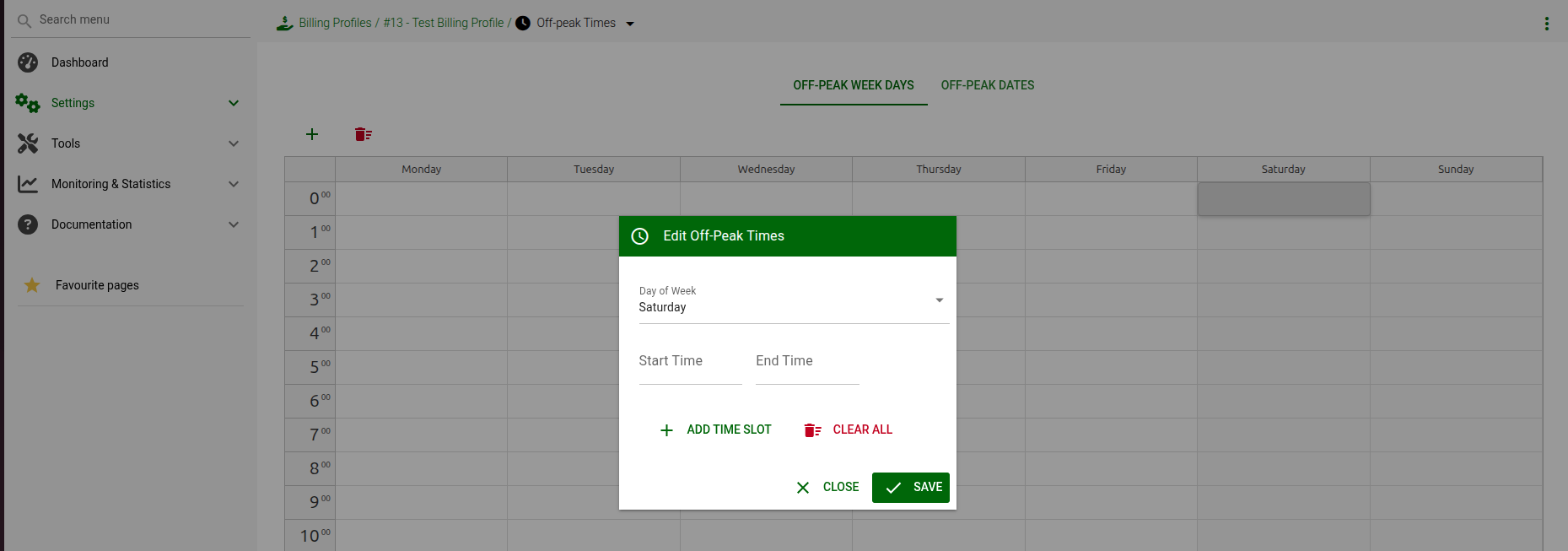The height and width of the screenshot is (551, 1568).
Task: Click the Dashboard gauge icon
Action: (x=28, y=62)
